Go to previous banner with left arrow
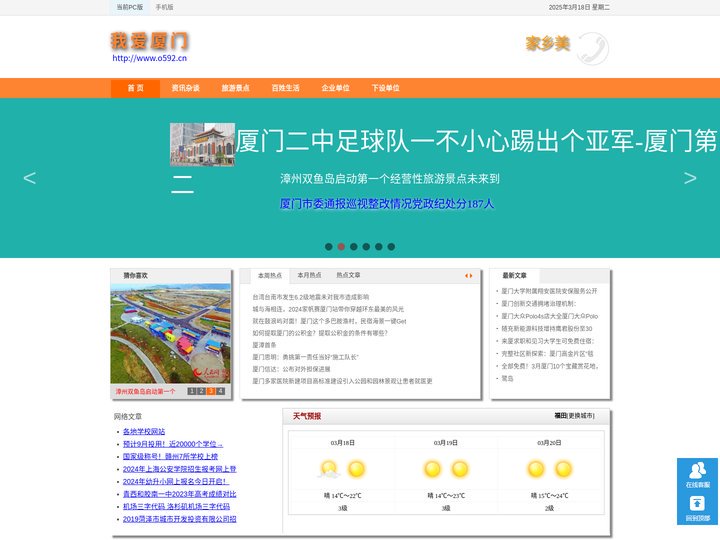 [29, 178]
